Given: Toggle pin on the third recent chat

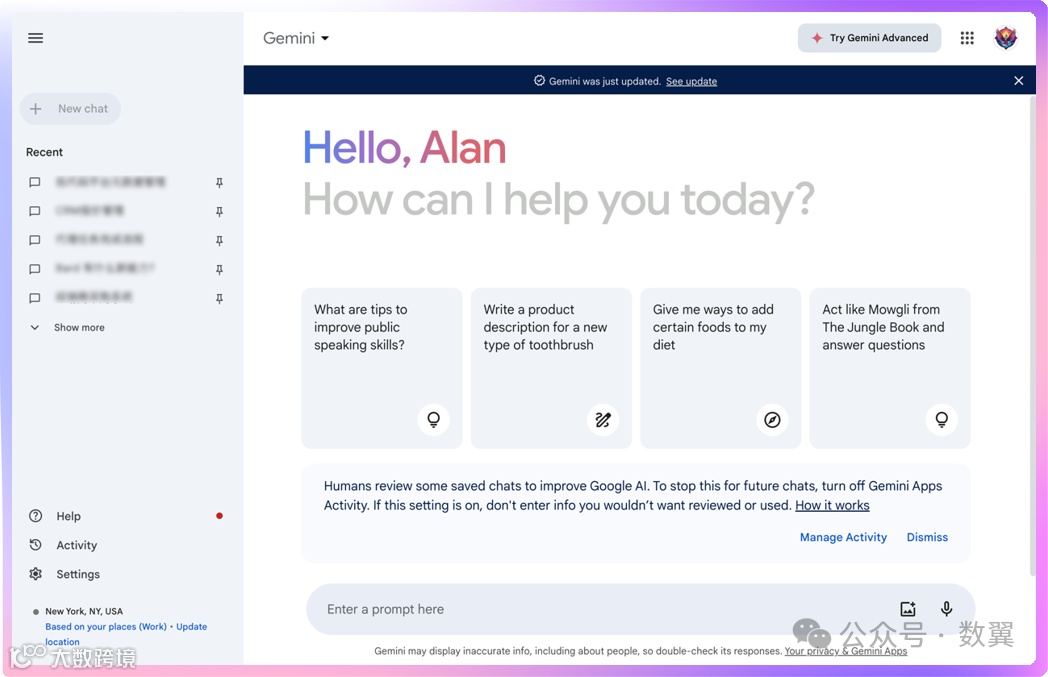Looking at the screenshot, I should pos(219,240).
